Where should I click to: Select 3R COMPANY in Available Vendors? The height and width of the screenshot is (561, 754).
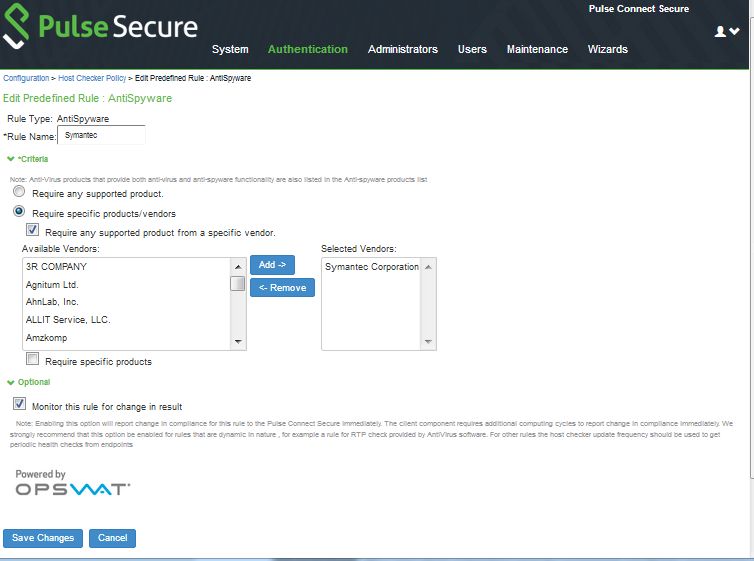coord(126,266)
